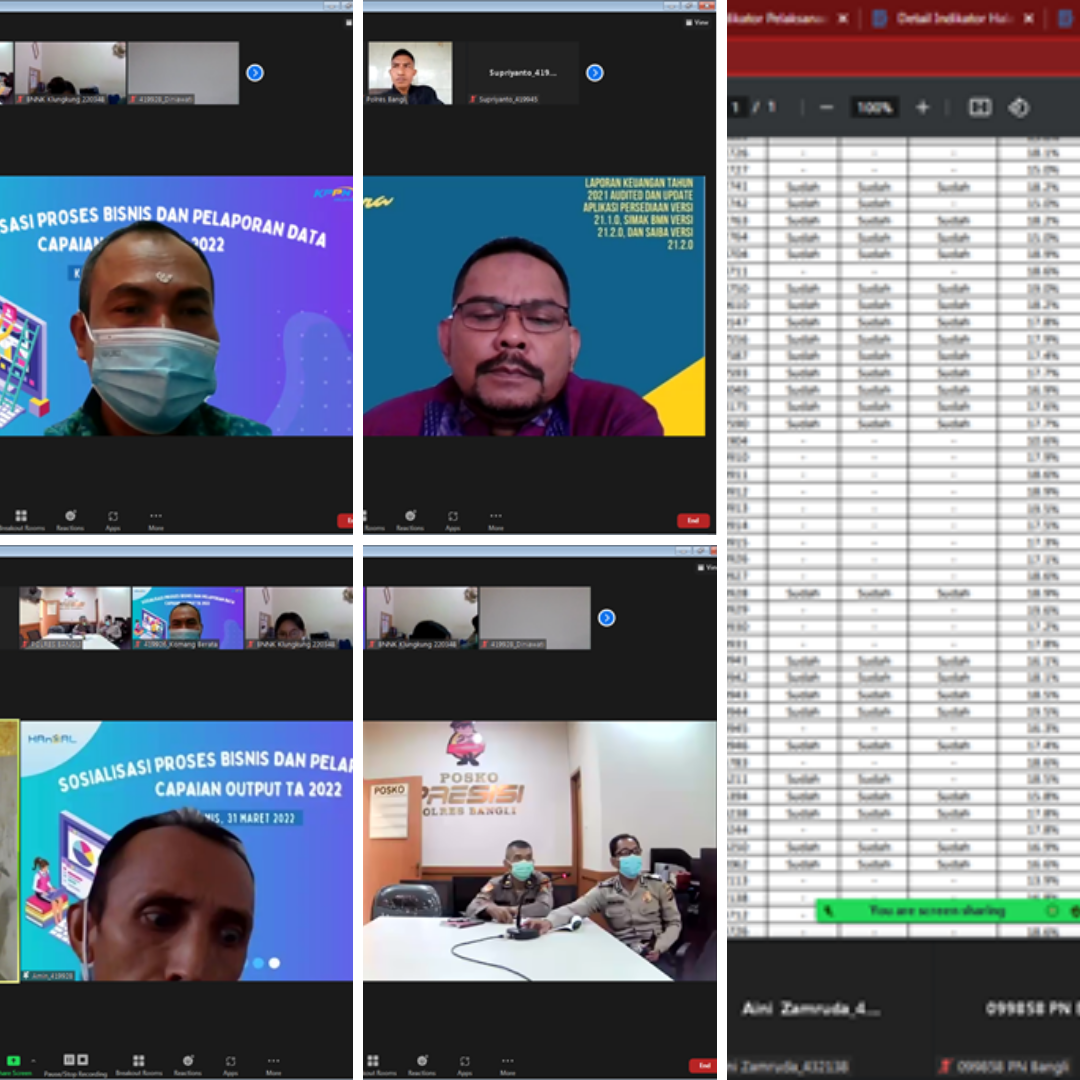1080x1080 pixels.
Task: Click the fit-to-page icon in PDF toolbar
Action: click(979, 107)
